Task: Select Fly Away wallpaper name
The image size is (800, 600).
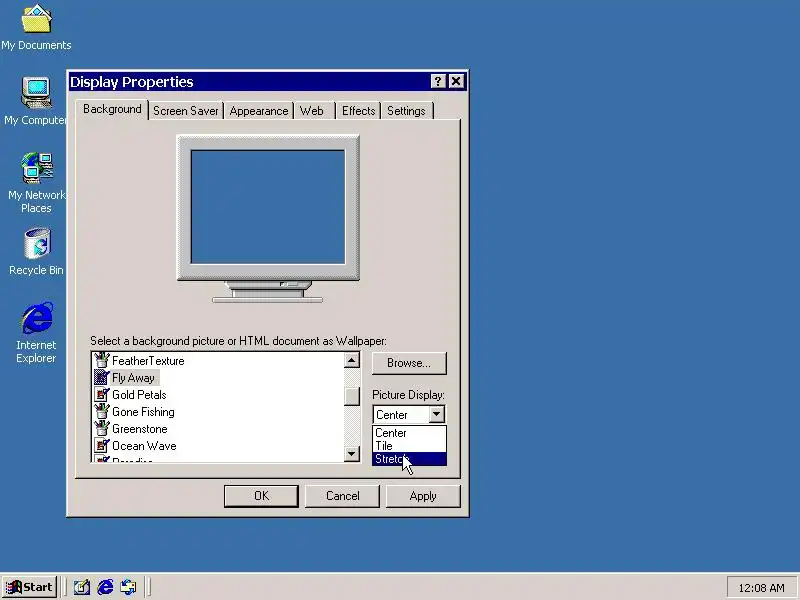Action: pyautogui.click(x=133, y=378)
